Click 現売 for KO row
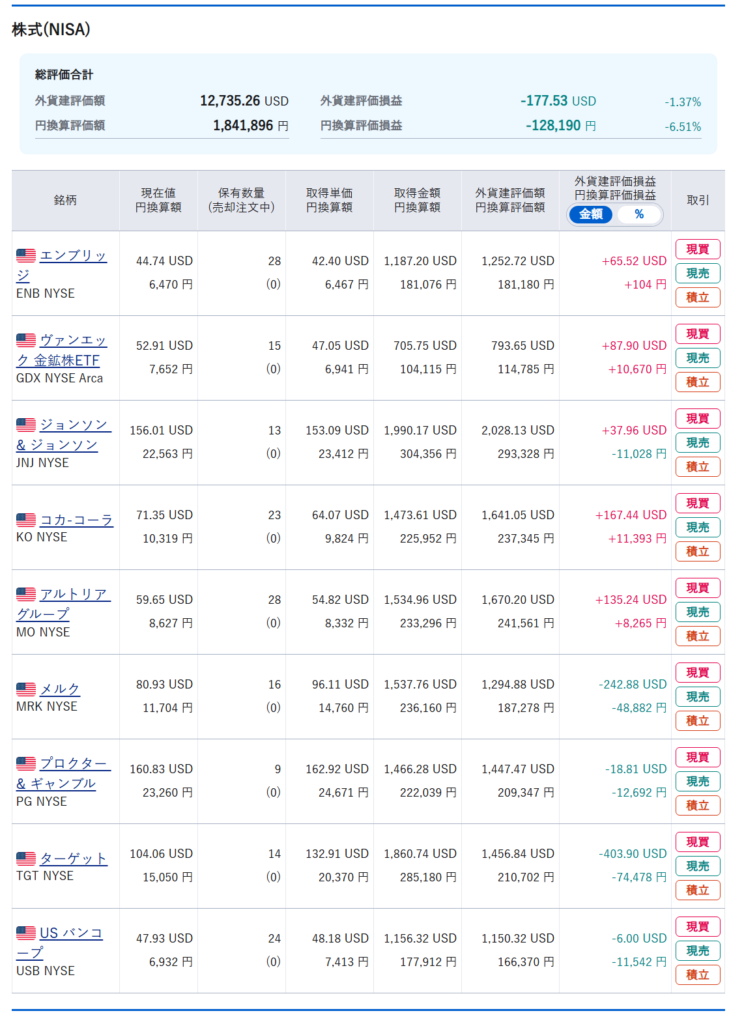729x1024 pixels. 698,527
